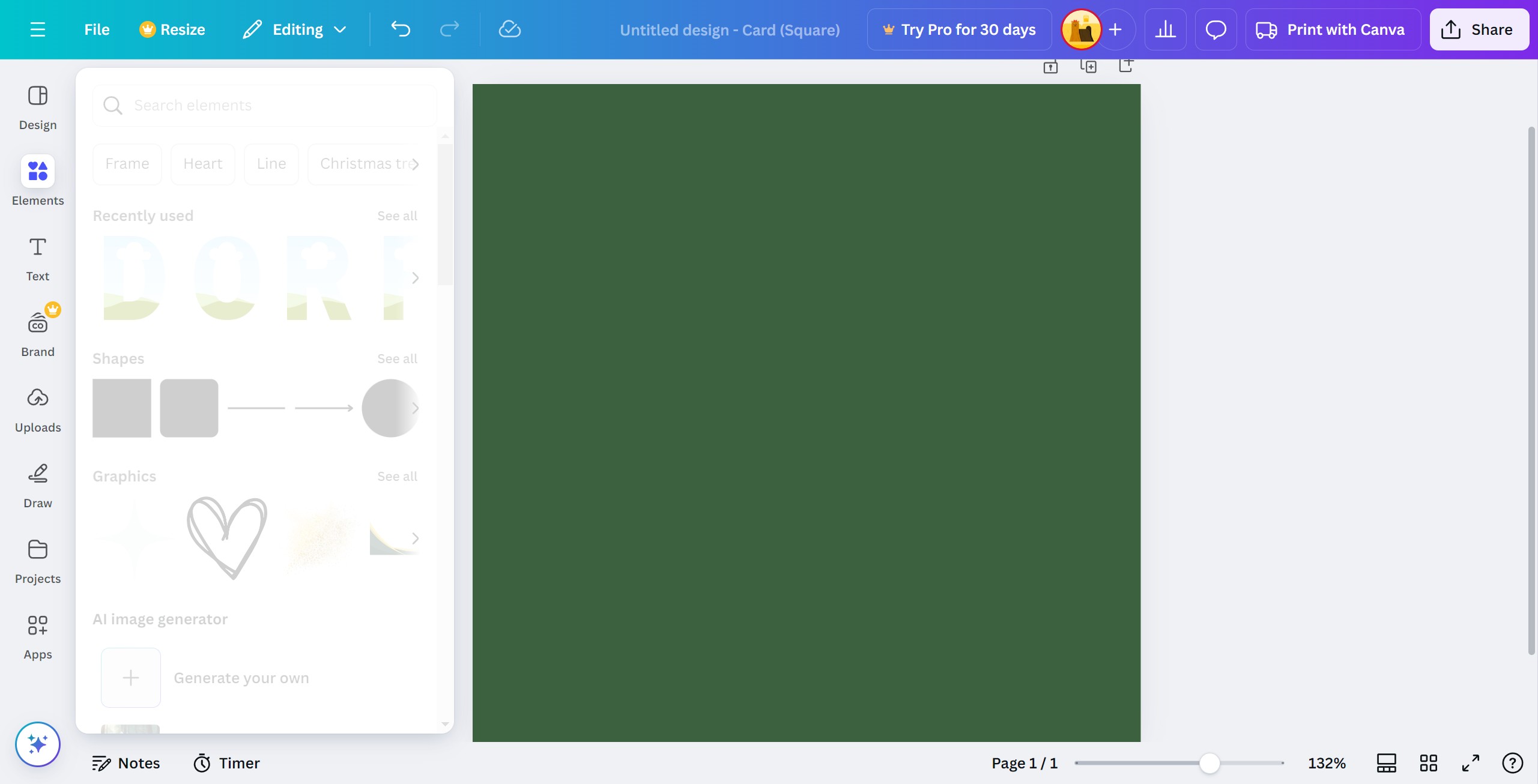
Task: Add the rounded square shape
Action: click(189, 408)
